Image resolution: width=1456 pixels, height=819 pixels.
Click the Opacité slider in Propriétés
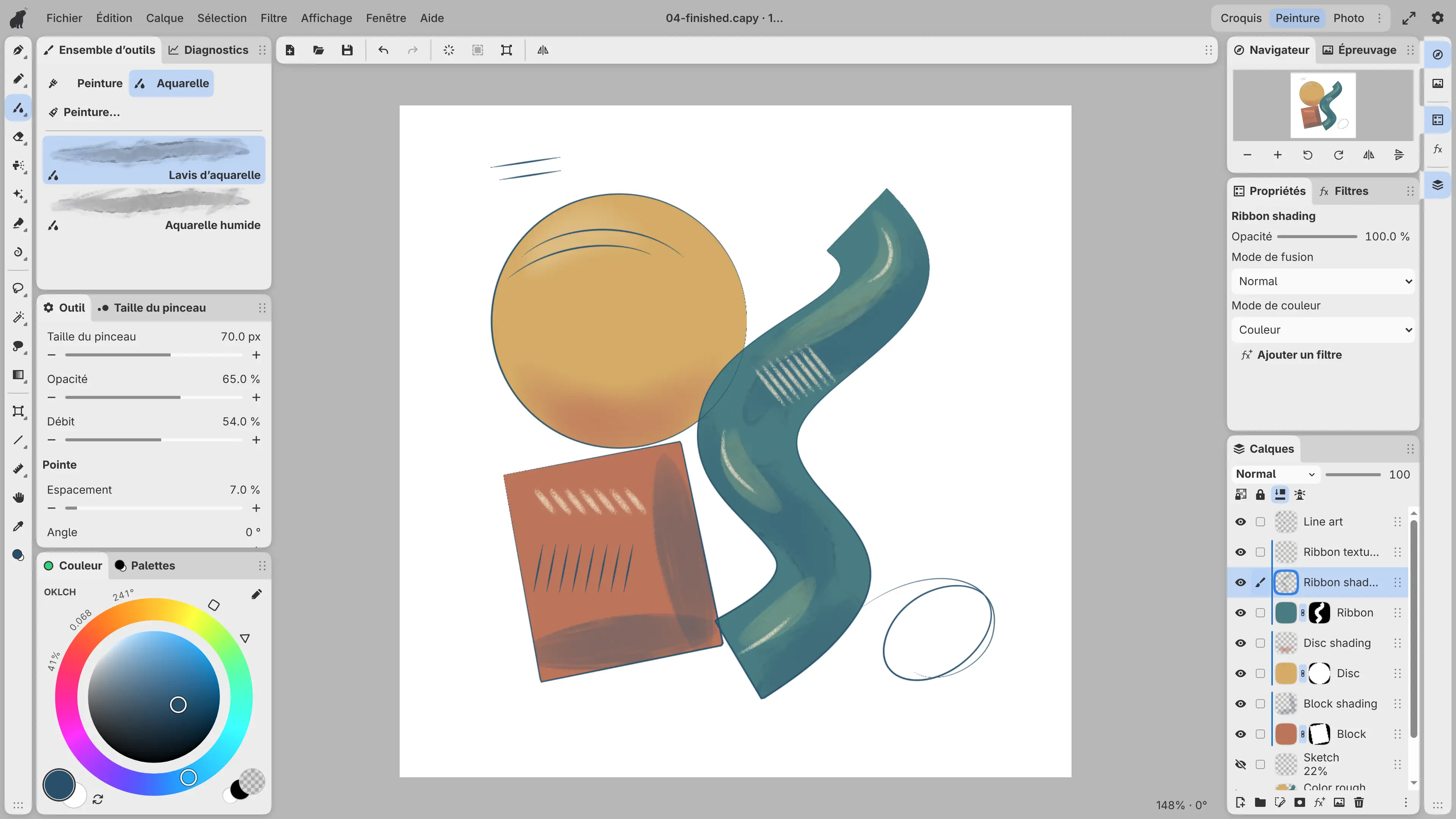pos(1316,237)
